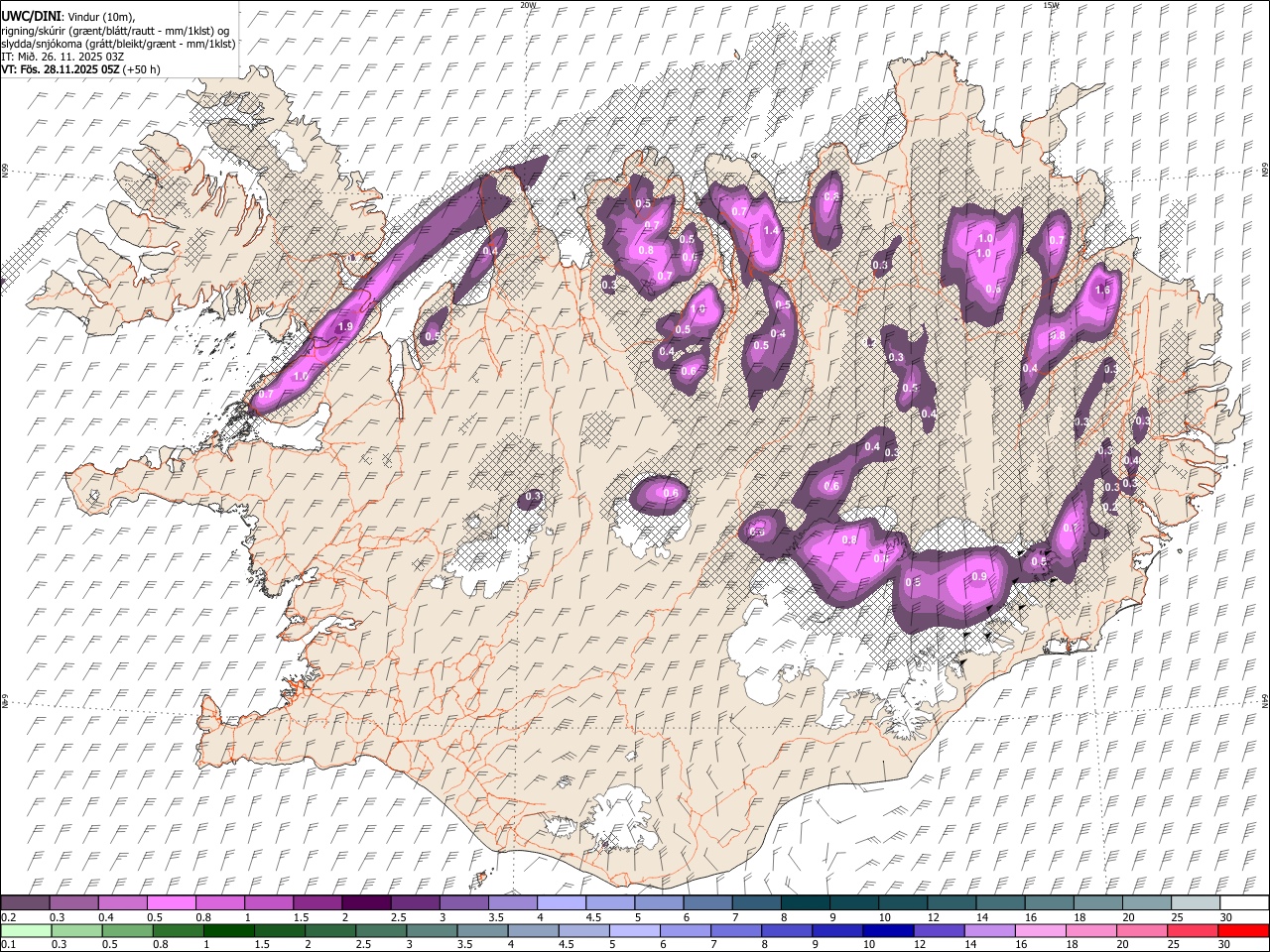This screenshot has width=1270, height=952.
Task: Pick lower legend bright red swatch after 30
Action: pyautogui.click(x=1243, y=930)
